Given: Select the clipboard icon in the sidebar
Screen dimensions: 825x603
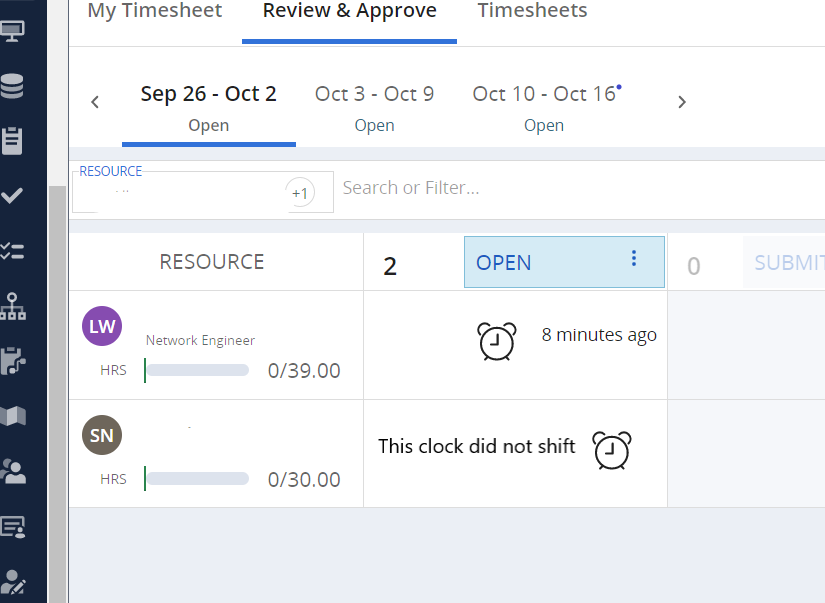Looking at the screenshot, I should 13,140.
